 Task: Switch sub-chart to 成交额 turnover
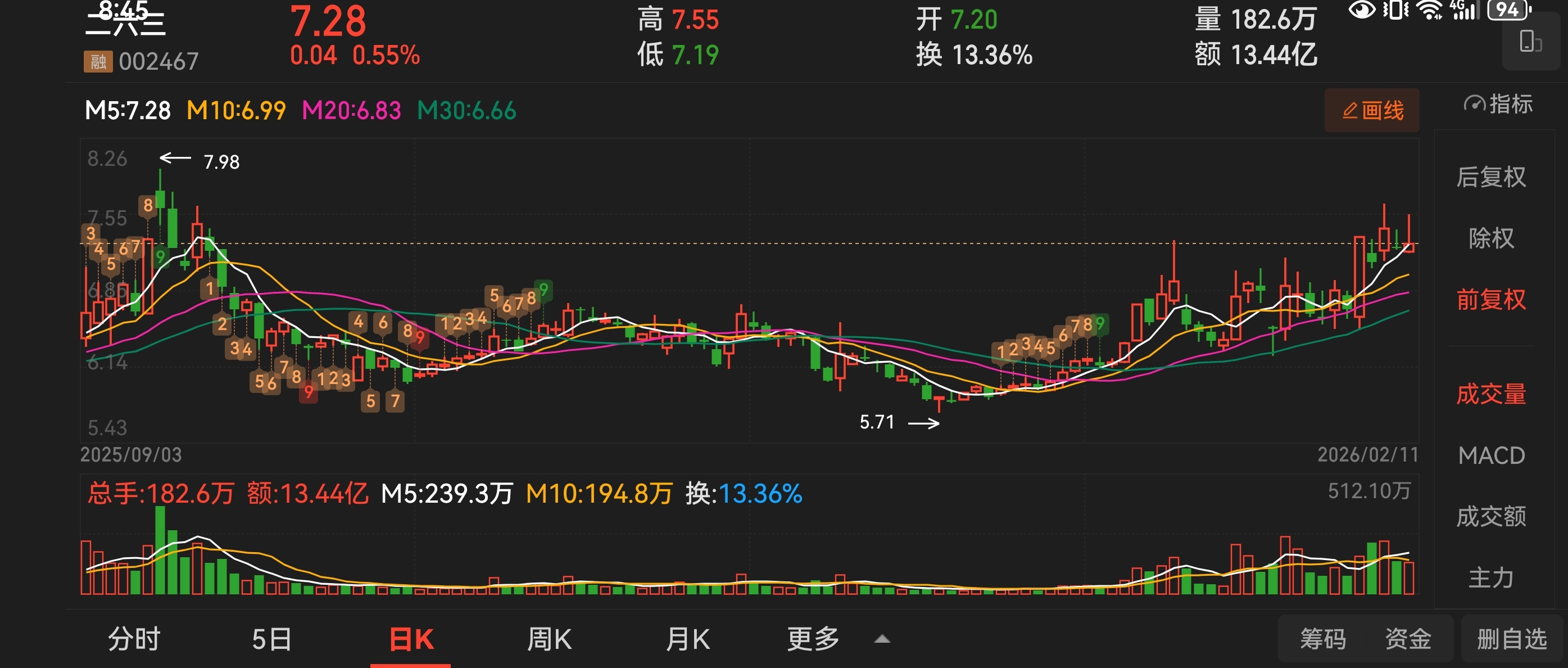coord(1490,516)
